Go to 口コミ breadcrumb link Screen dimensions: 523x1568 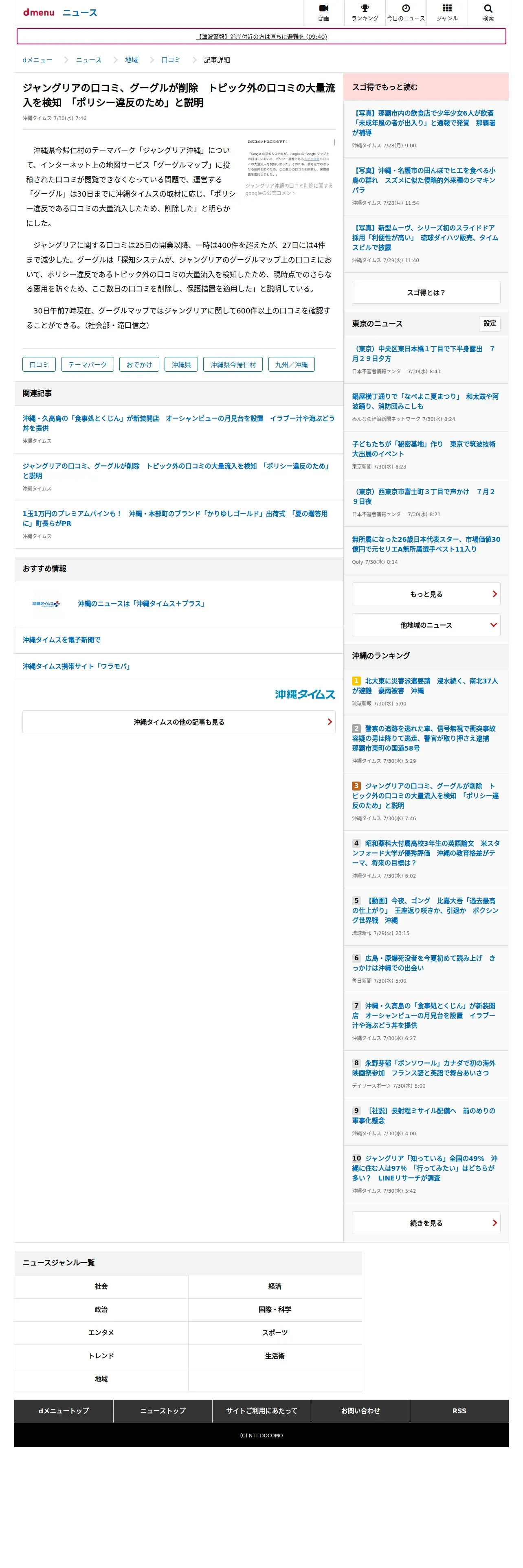point(171,60)
